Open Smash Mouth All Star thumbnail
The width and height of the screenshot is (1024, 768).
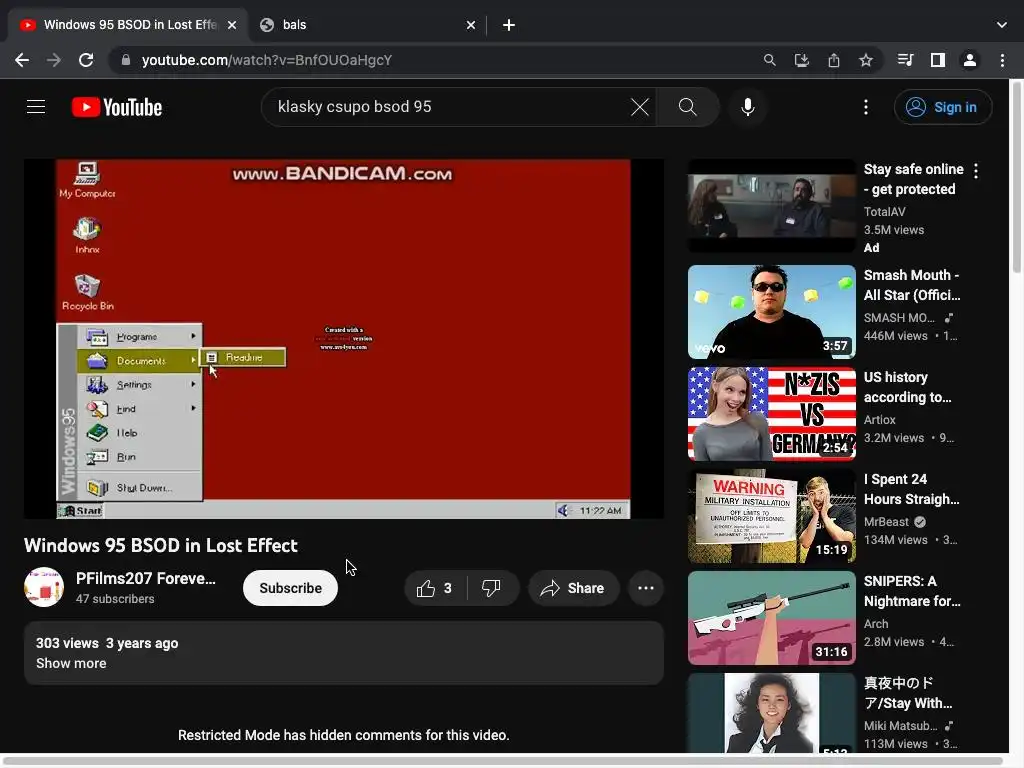771,312
